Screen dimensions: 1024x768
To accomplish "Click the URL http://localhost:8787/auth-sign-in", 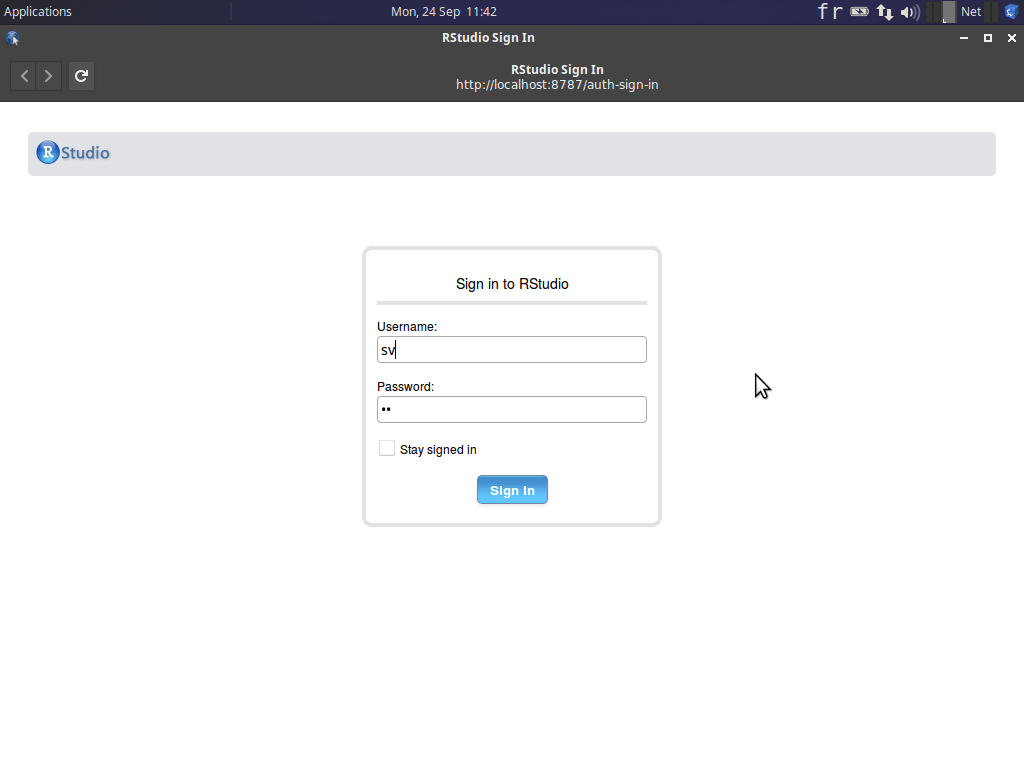I will [557, 85].
